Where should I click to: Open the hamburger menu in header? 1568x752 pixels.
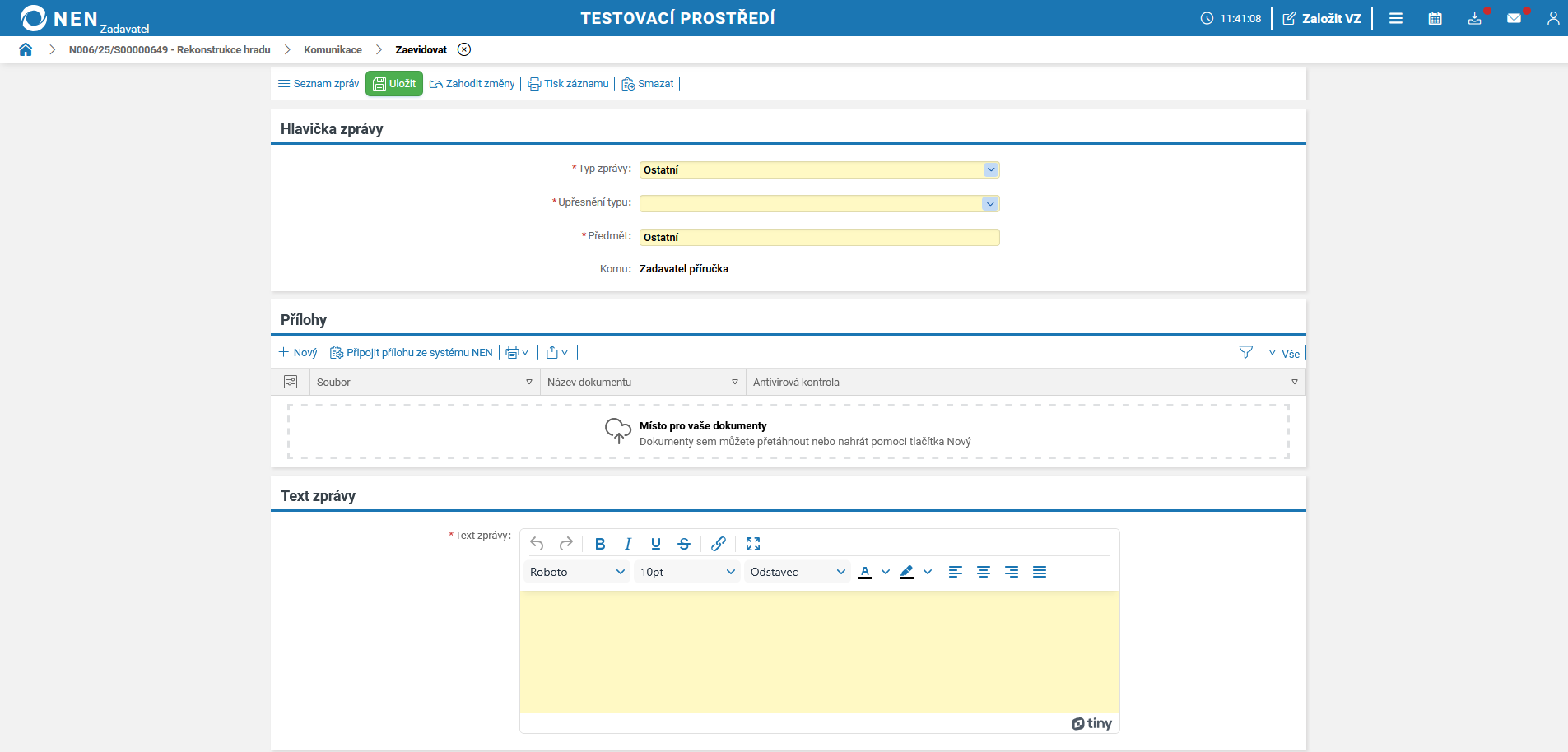coord(1395,18)
